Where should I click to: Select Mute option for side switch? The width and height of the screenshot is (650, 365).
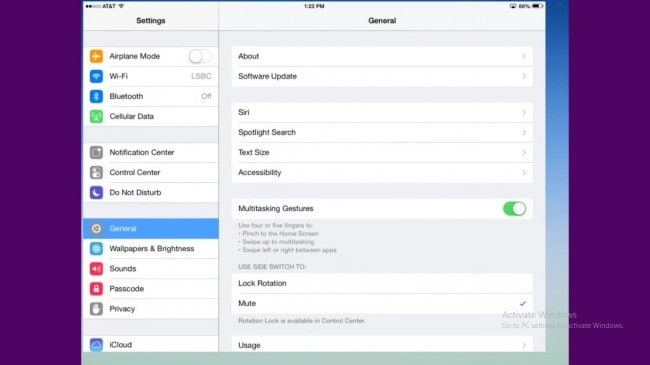(x=382, y=303)
